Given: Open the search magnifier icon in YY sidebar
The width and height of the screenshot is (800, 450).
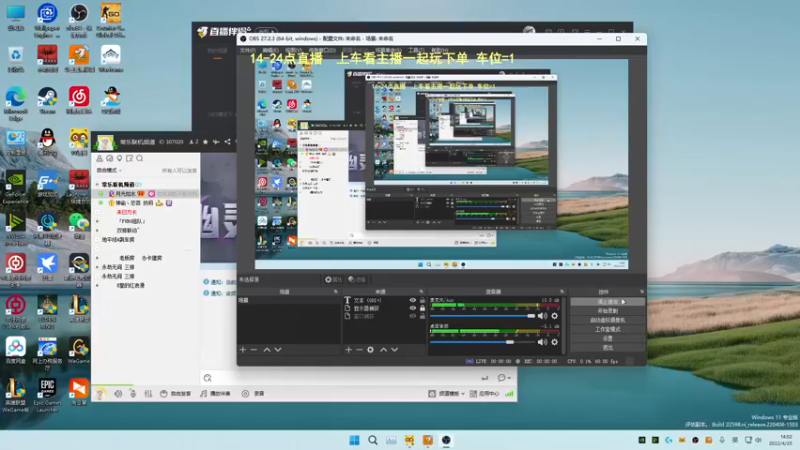Looking at the screenshot, I should click(140, 159).
